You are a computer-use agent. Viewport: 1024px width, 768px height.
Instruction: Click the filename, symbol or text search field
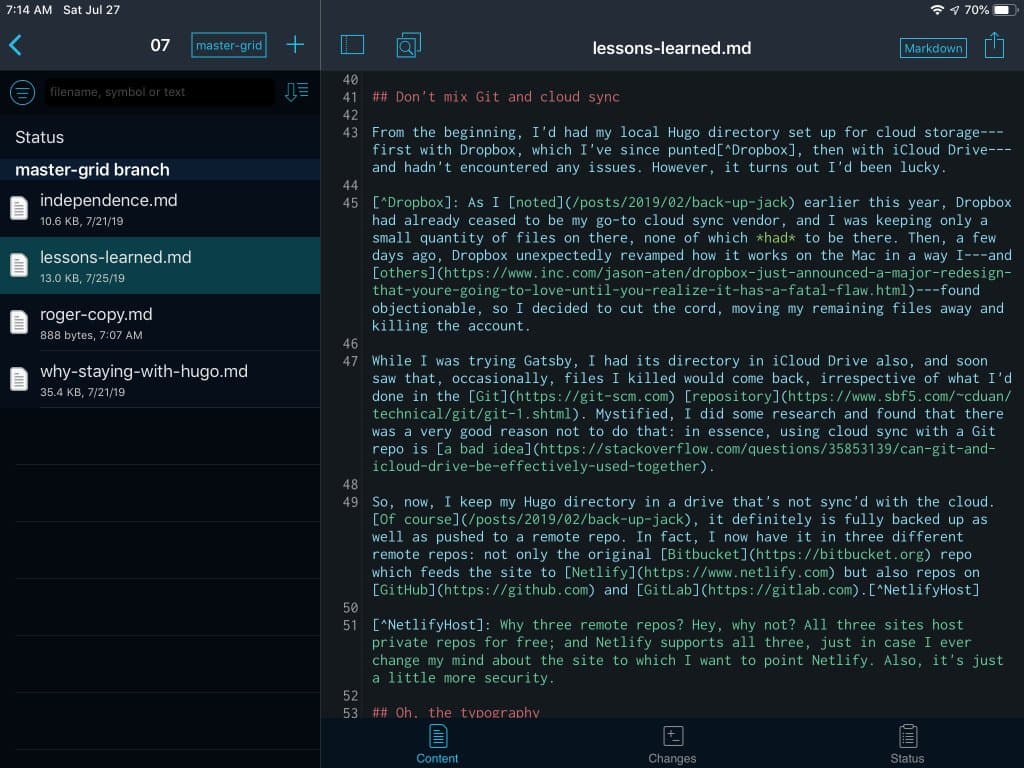(159, 92)
